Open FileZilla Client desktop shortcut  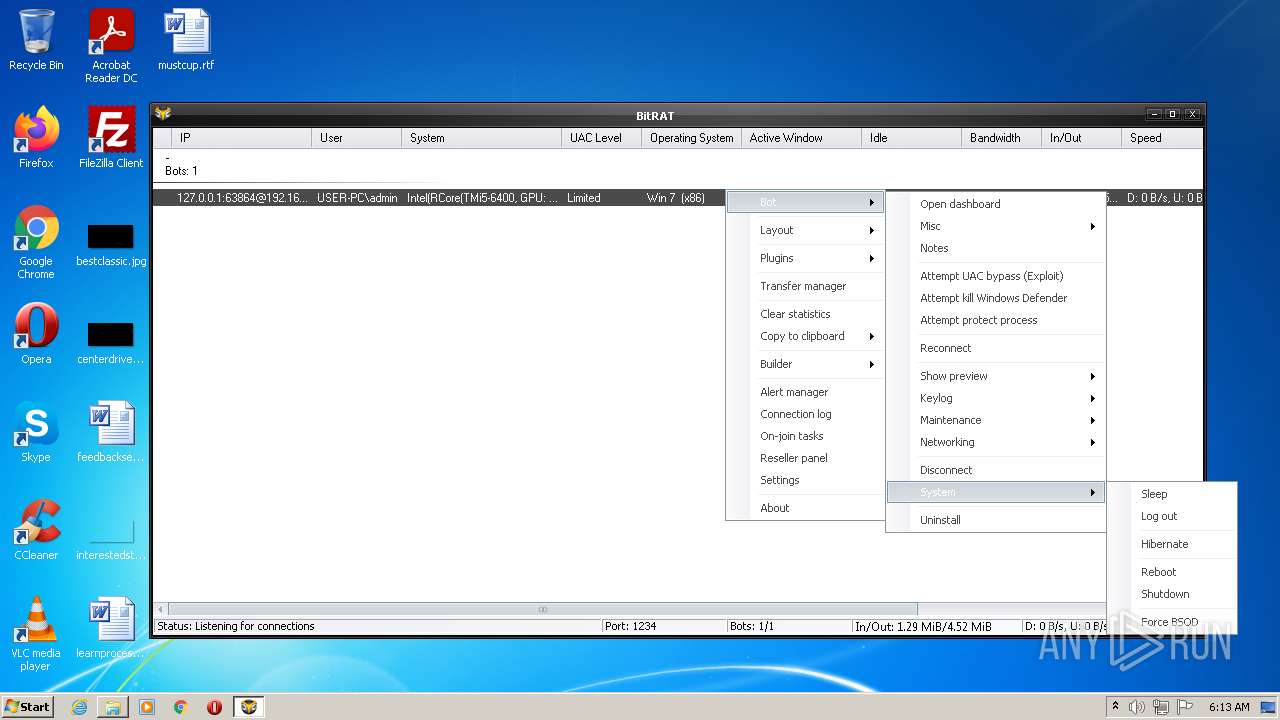[x=111, y=138]
